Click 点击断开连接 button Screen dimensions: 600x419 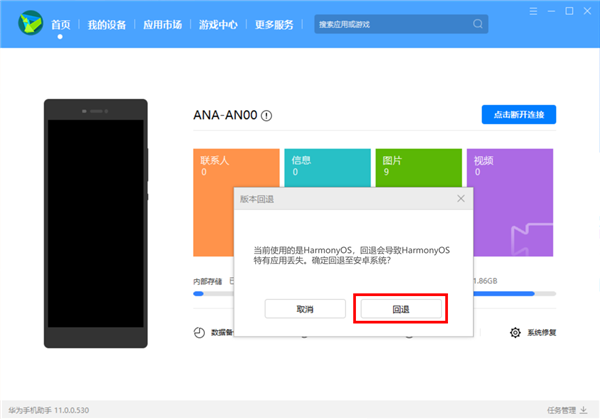(518, 115)
